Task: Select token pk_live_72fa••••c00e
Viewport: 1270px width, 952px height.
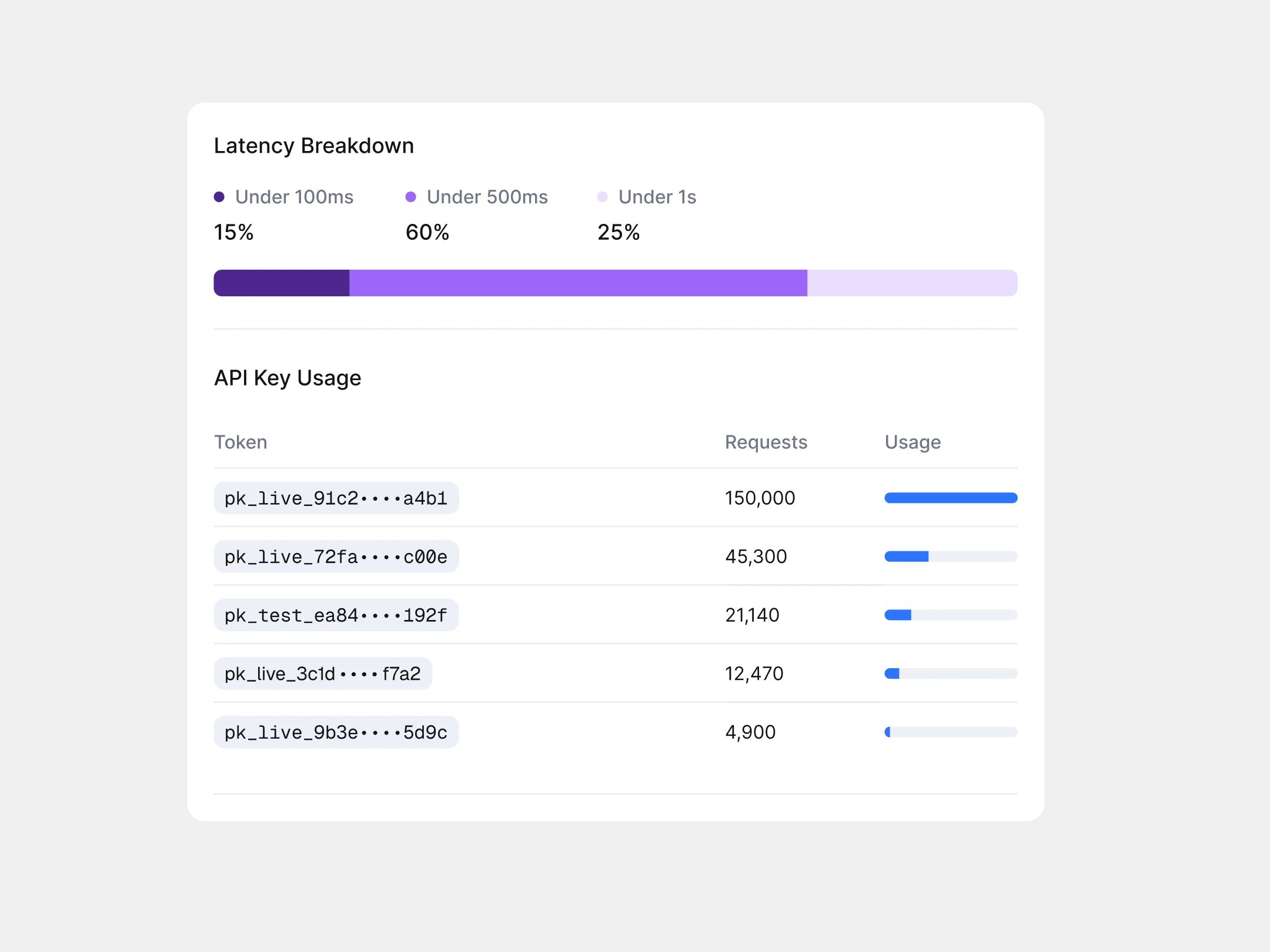Action: coord(336,557)
